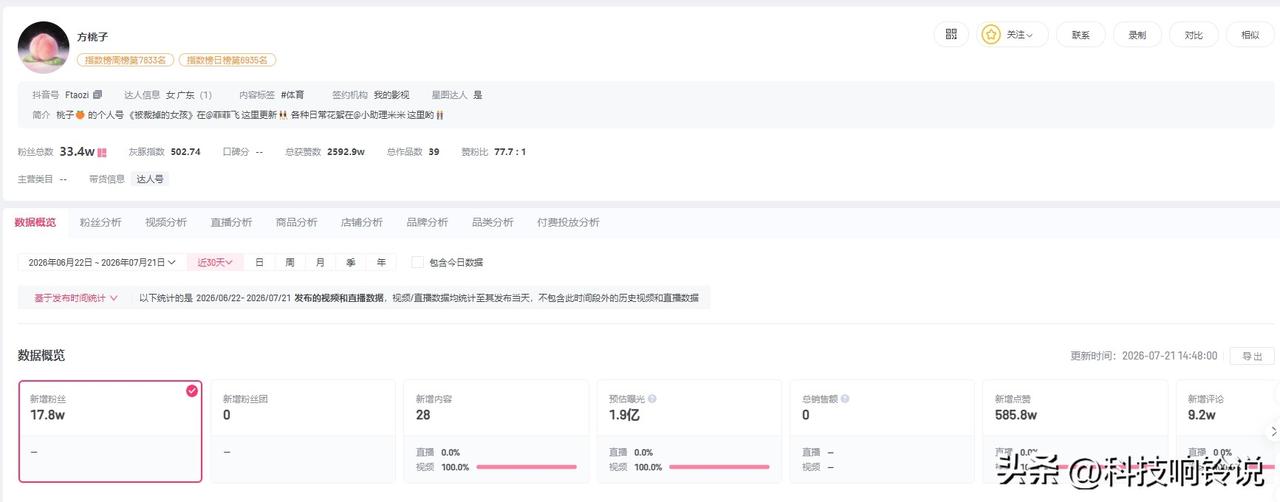Click the 录制 button
Image resolution: width=1280 pixels, height=502 pixels.
click(x=1137, y=34)
